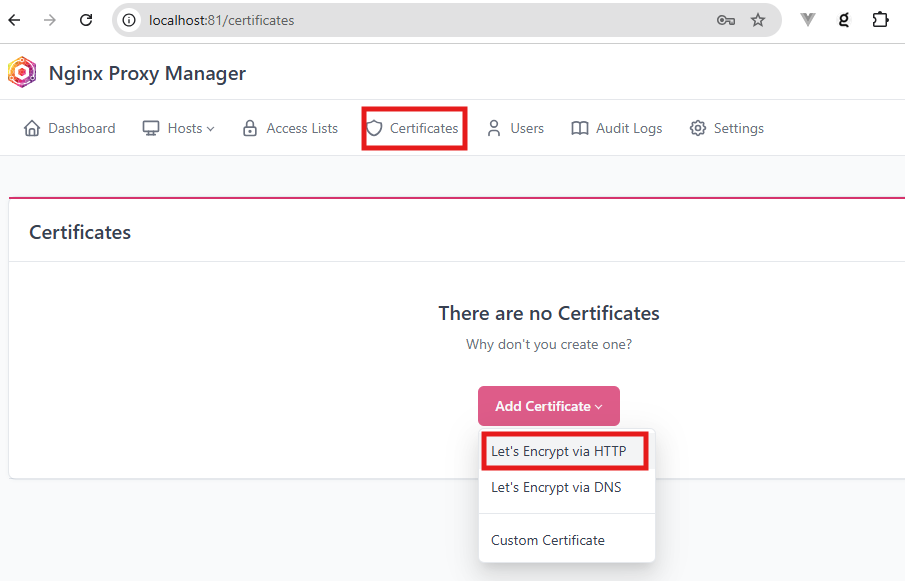Click the Hosts monitor icon
This screenshot has width=905, height=581.
point(151,128)
